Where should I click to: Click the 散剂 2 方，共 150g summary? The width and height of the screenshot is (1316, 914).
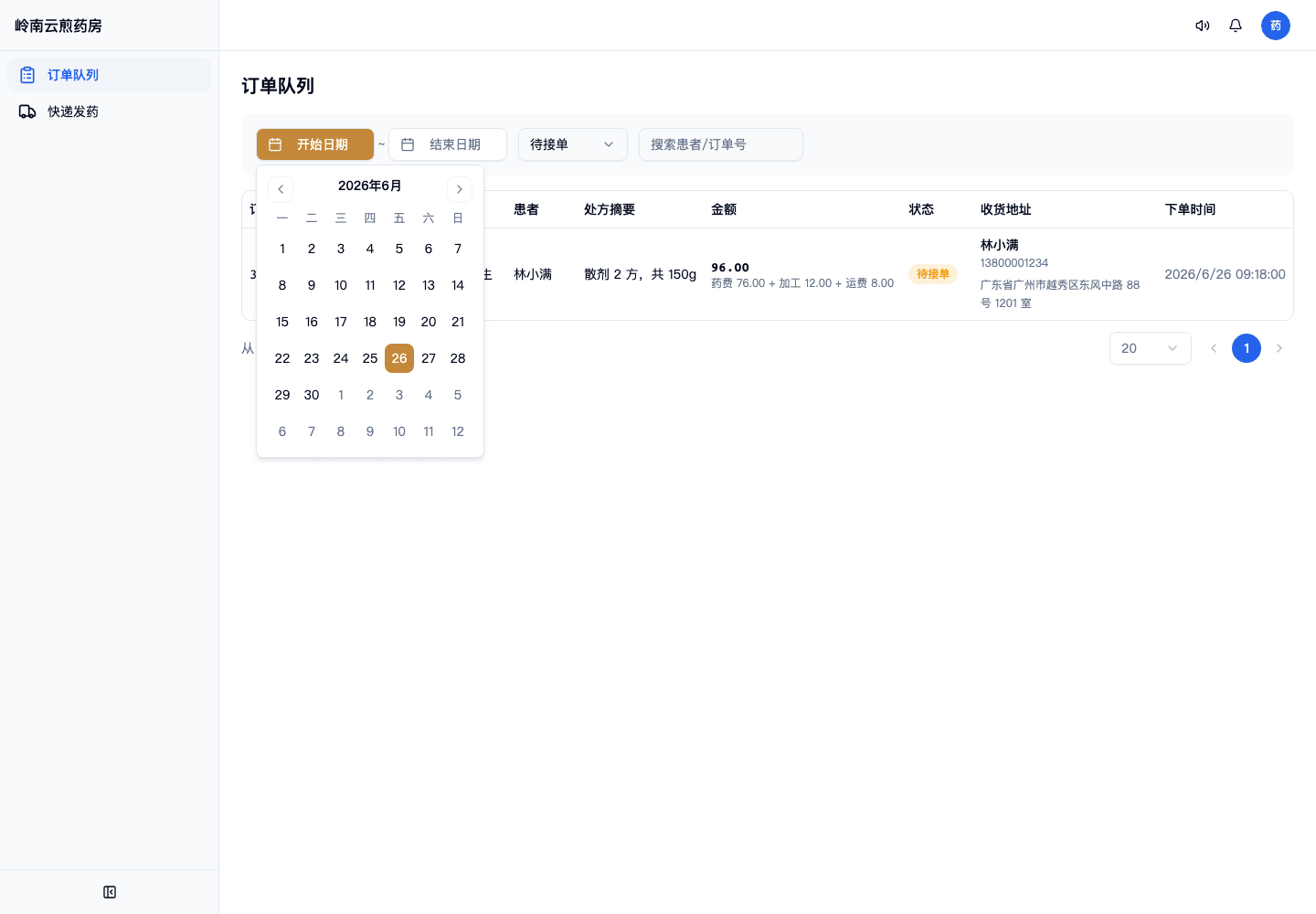click(x=641, y=274)
